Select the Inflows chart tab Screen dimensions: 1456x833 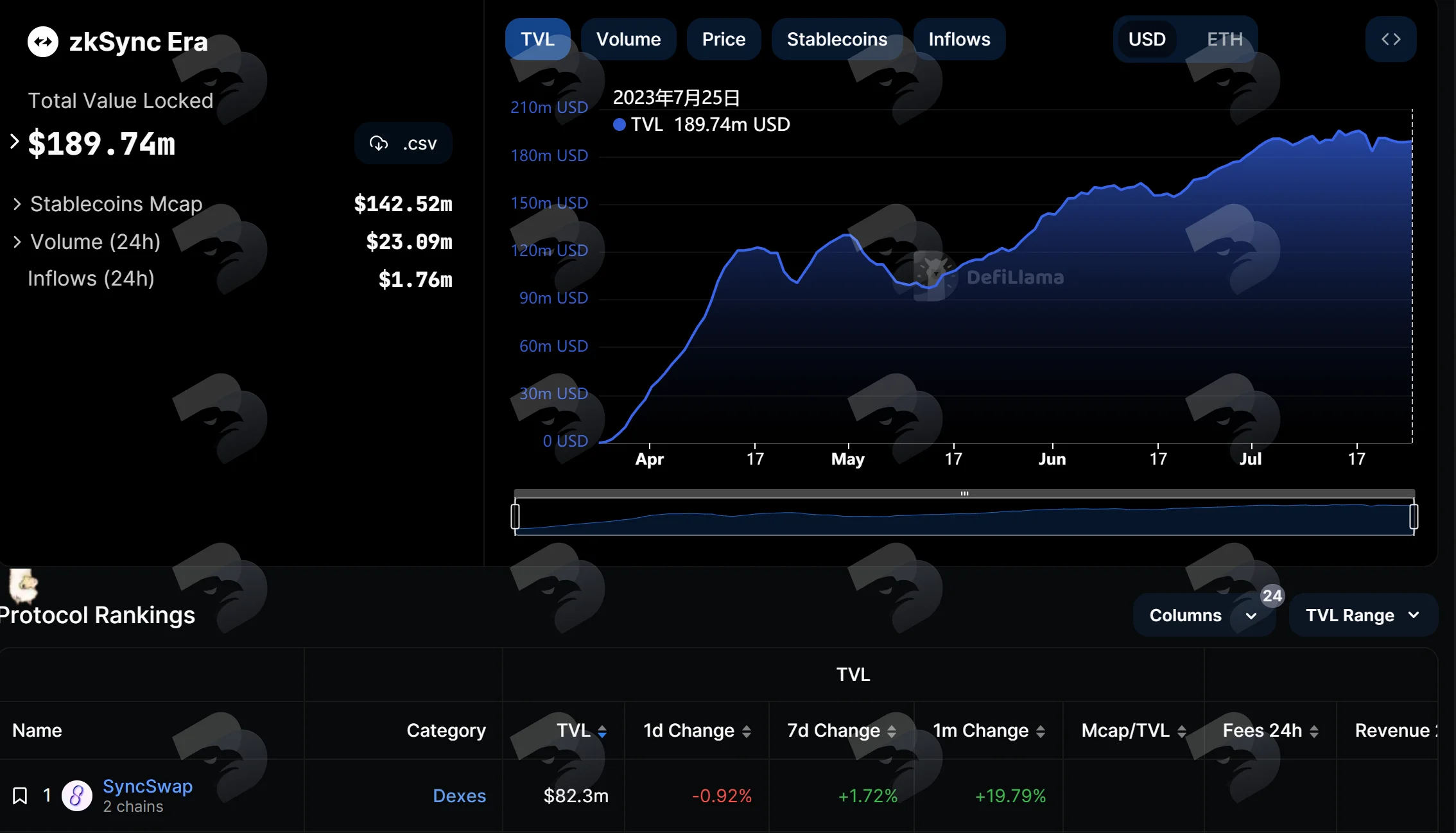point(959,39)
